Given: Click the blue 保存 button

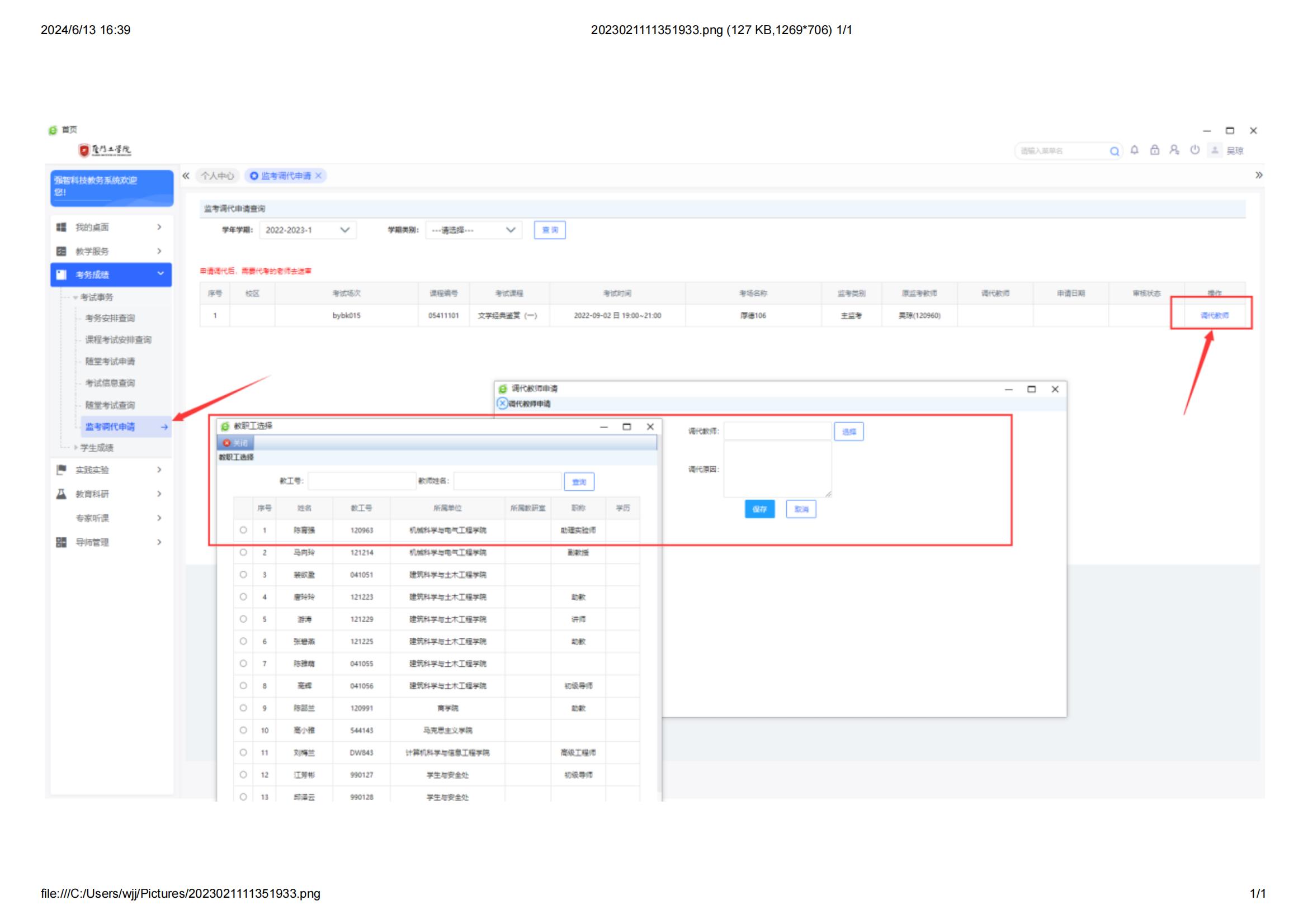Looking at the screenshot, I should [759, 509].
